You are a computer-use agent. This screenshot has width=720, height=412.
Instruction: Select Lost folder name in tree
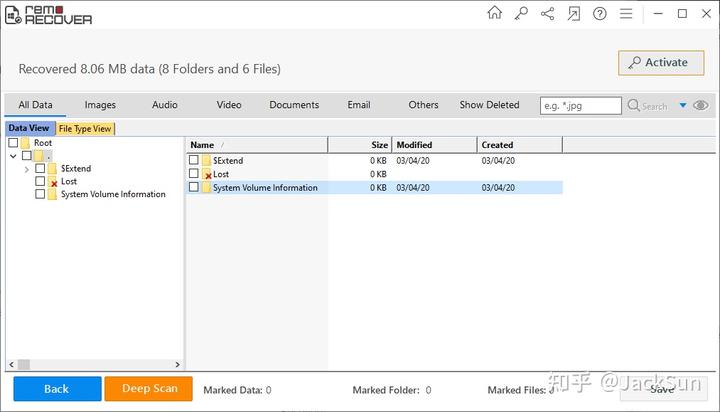click(x=69, y=181)
